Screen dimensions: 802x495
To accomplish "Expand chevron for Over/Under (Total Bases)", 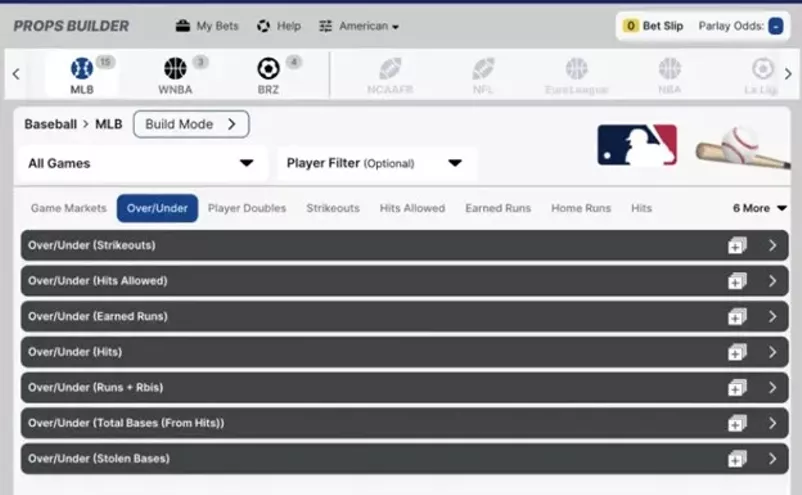I will 772,423.
